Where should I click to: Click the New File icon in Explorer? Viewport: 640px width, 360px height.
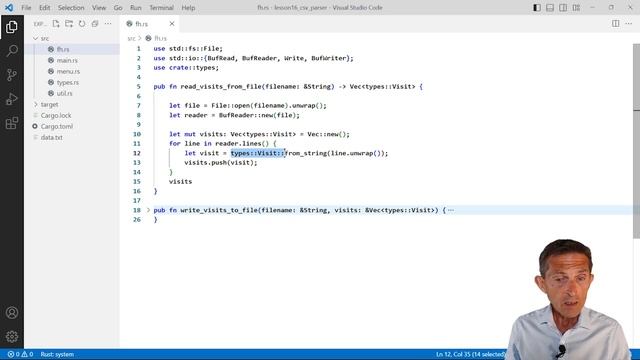coord(56,24)
